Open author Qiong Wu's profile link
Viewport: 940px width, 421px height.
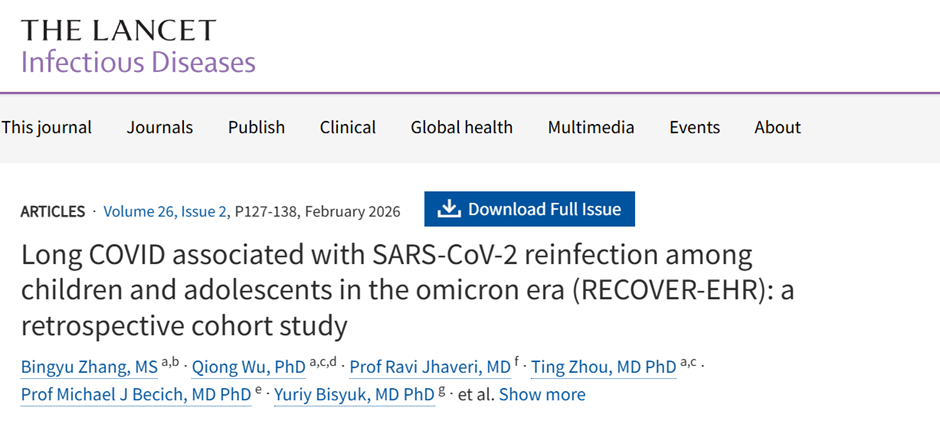click(250, 367)
